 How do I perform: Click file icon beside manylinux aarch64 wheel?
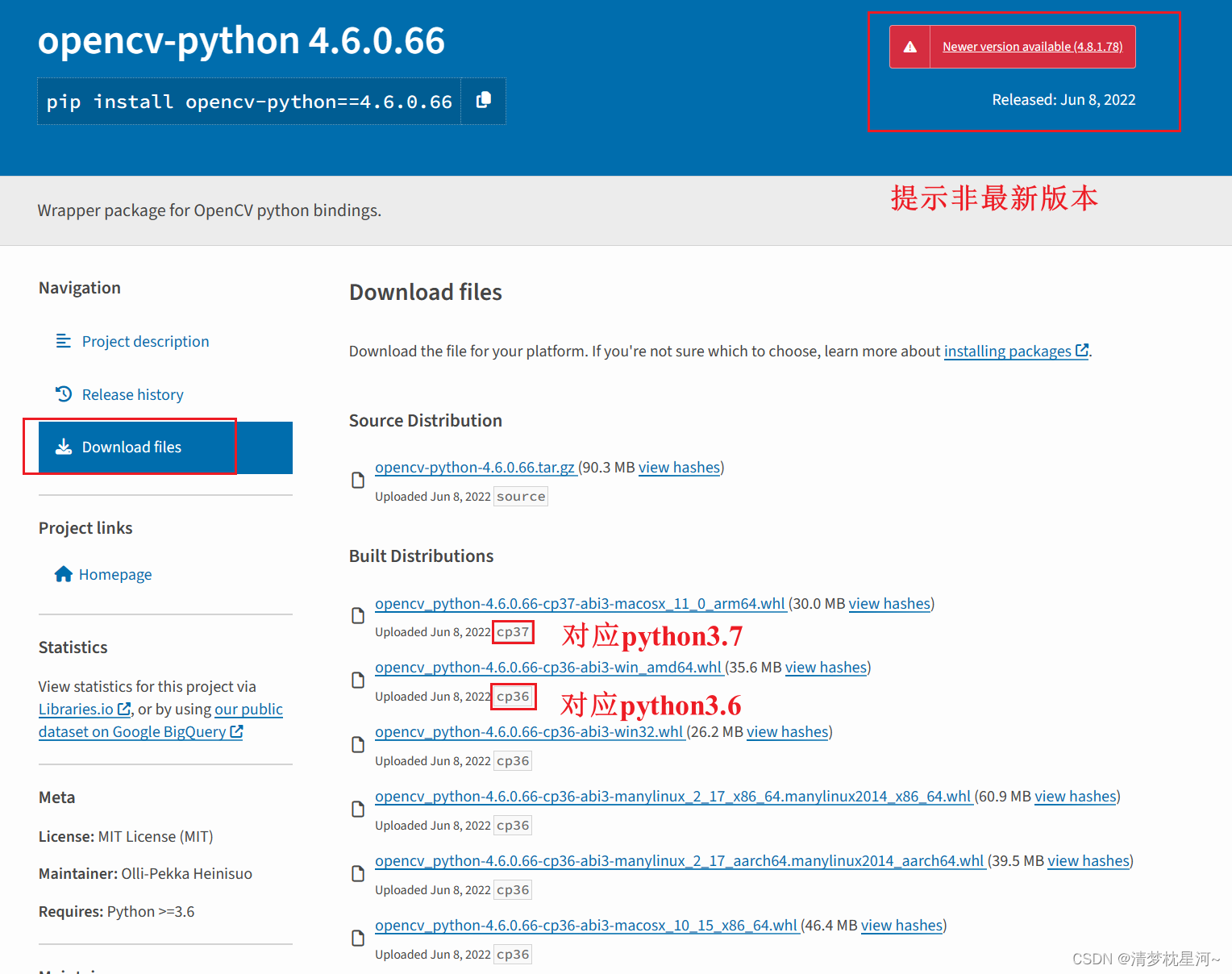[358, 874]
